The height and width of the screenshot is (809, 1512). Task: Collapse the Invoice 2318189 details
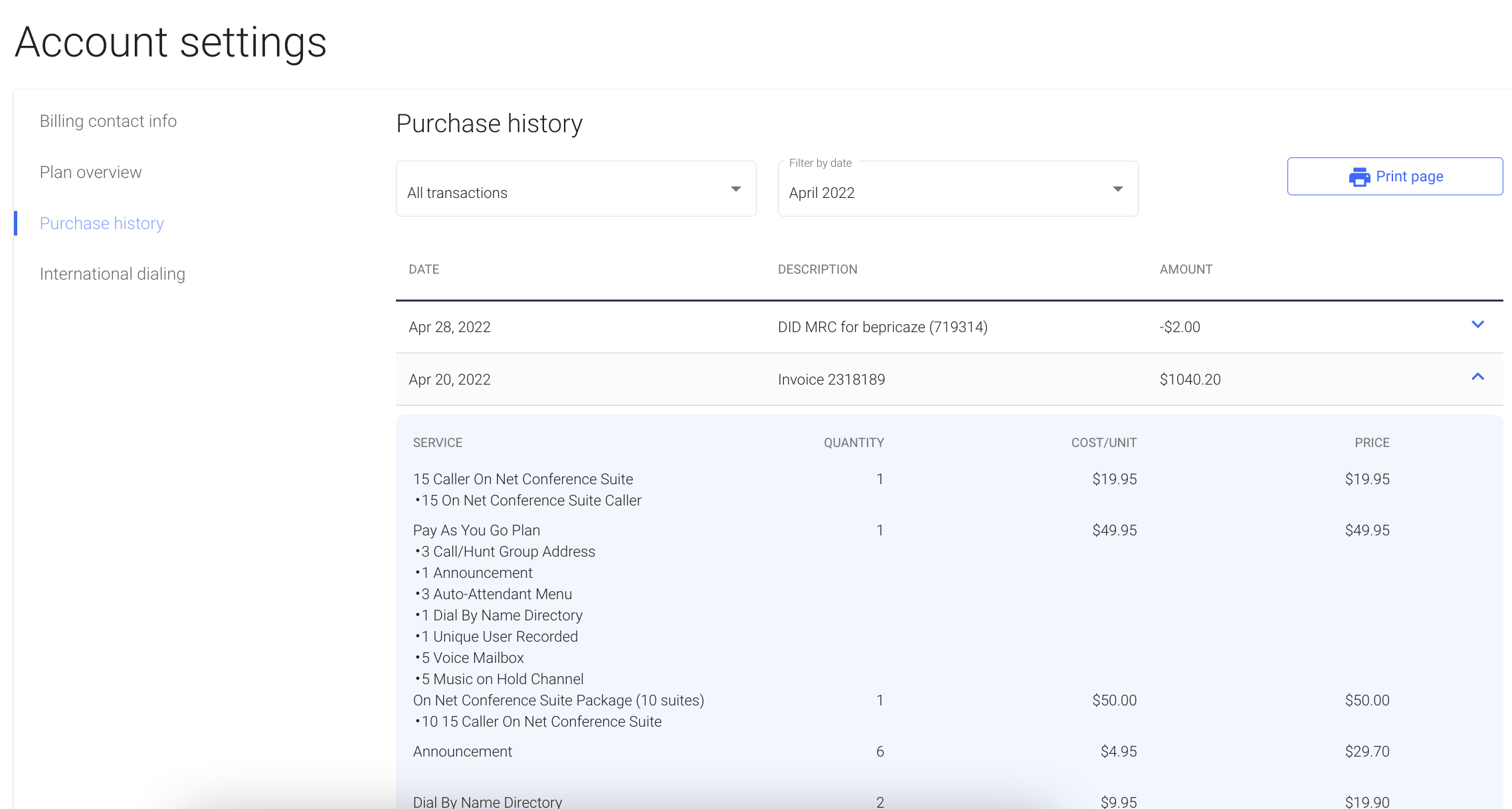pos(1477,377)
